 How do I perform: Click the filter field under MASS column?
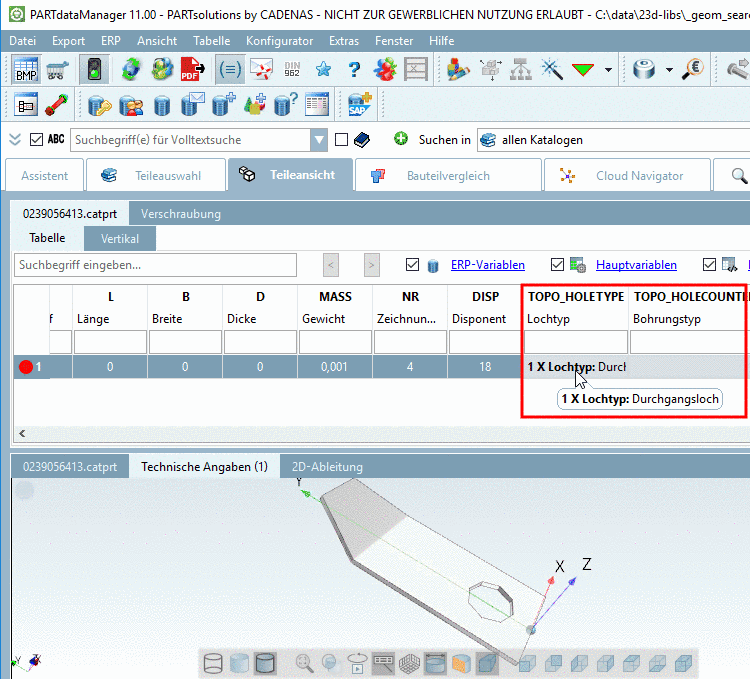coord(335,342)
